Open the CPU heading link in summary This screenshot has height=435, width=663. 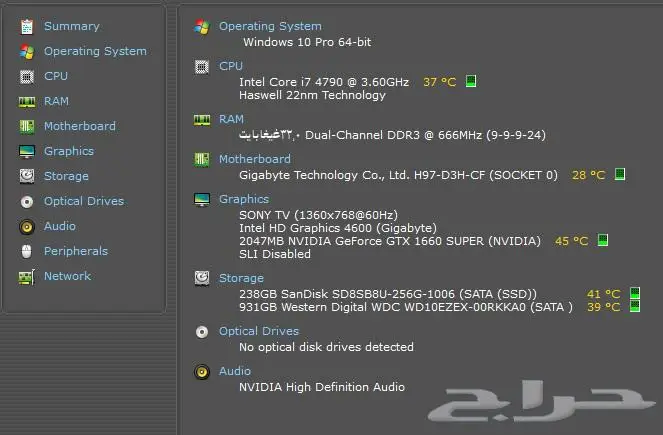pyautogui.click(x=230, y=66)
